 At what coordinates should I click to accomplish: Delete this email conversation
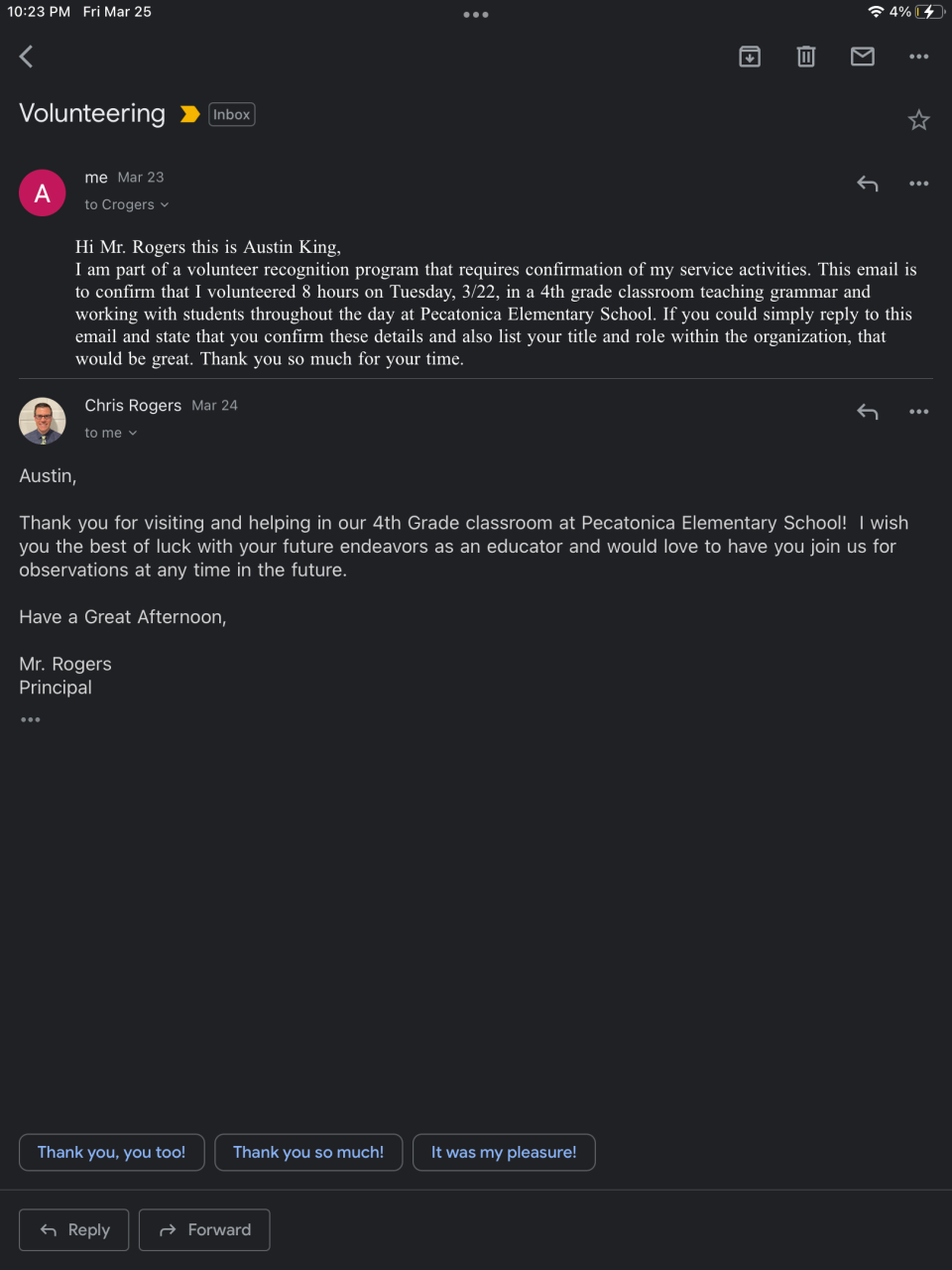pos(806,57)
